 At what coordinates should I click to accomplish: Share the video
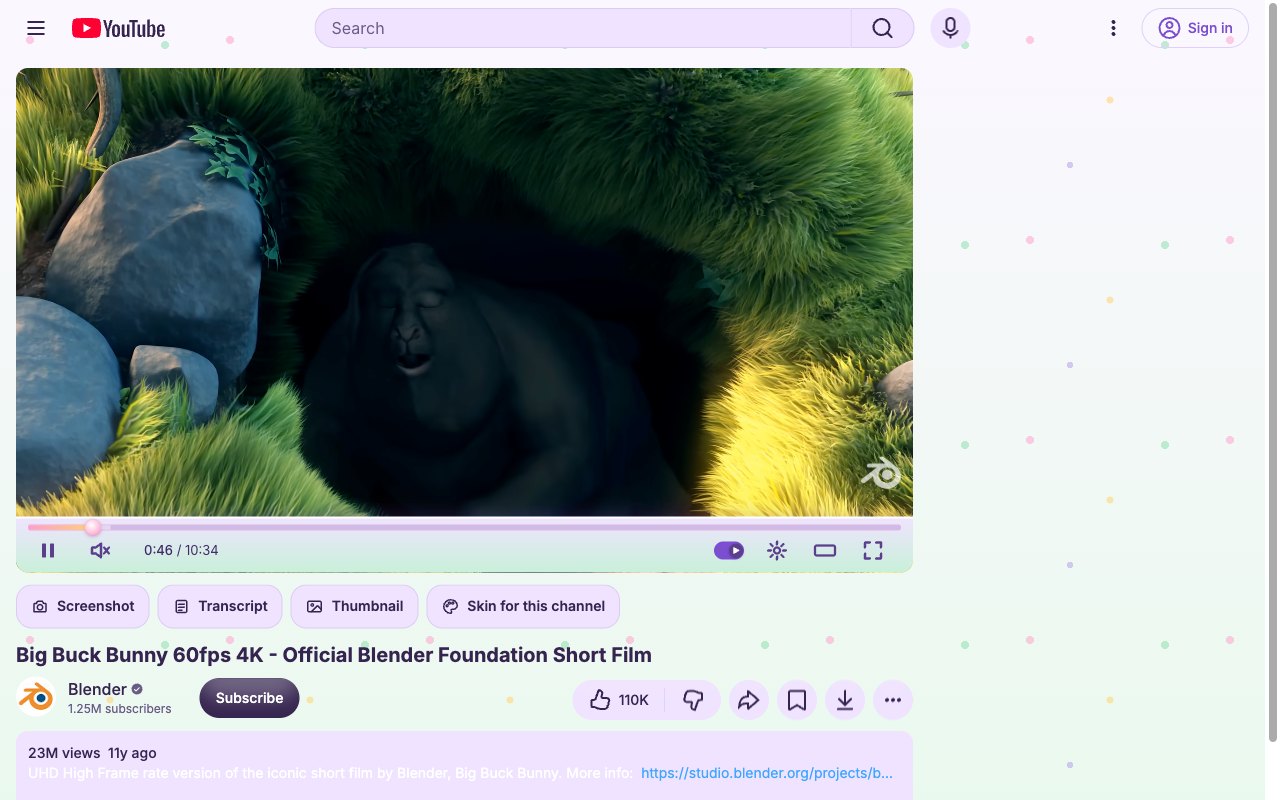coord(749,700)
